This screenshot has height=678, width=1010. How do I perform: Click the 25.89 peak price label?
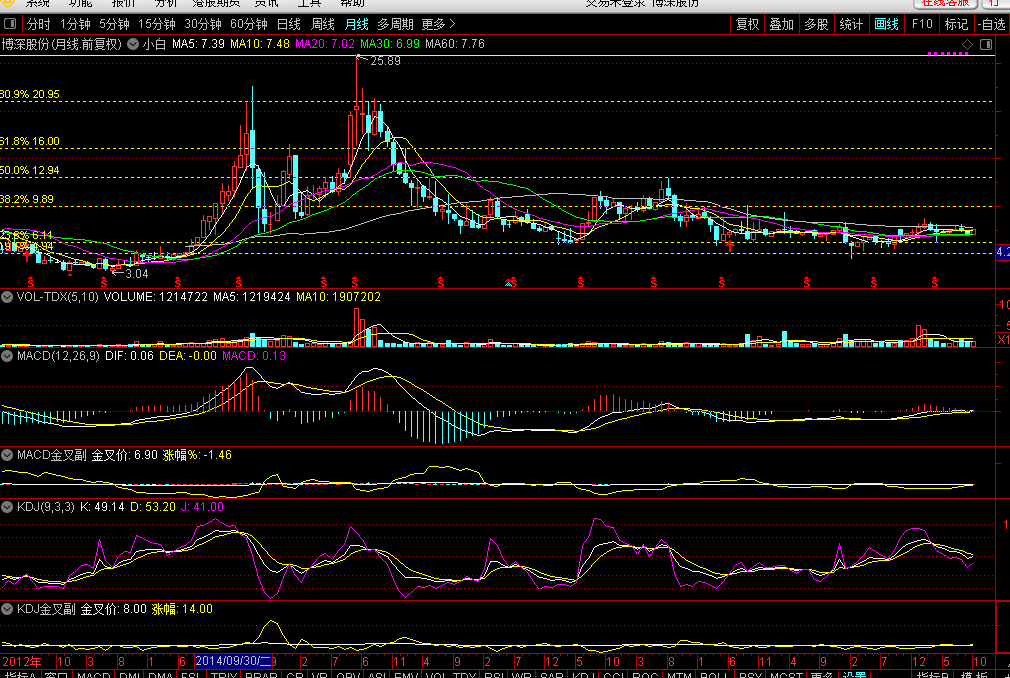385,62
